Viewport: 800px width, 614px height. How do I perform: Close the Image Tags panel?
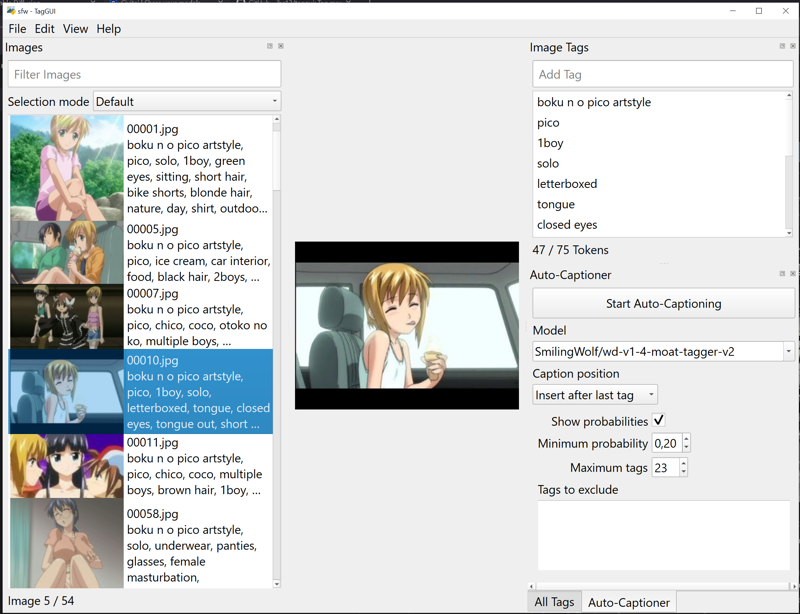(x=793, y=46)
